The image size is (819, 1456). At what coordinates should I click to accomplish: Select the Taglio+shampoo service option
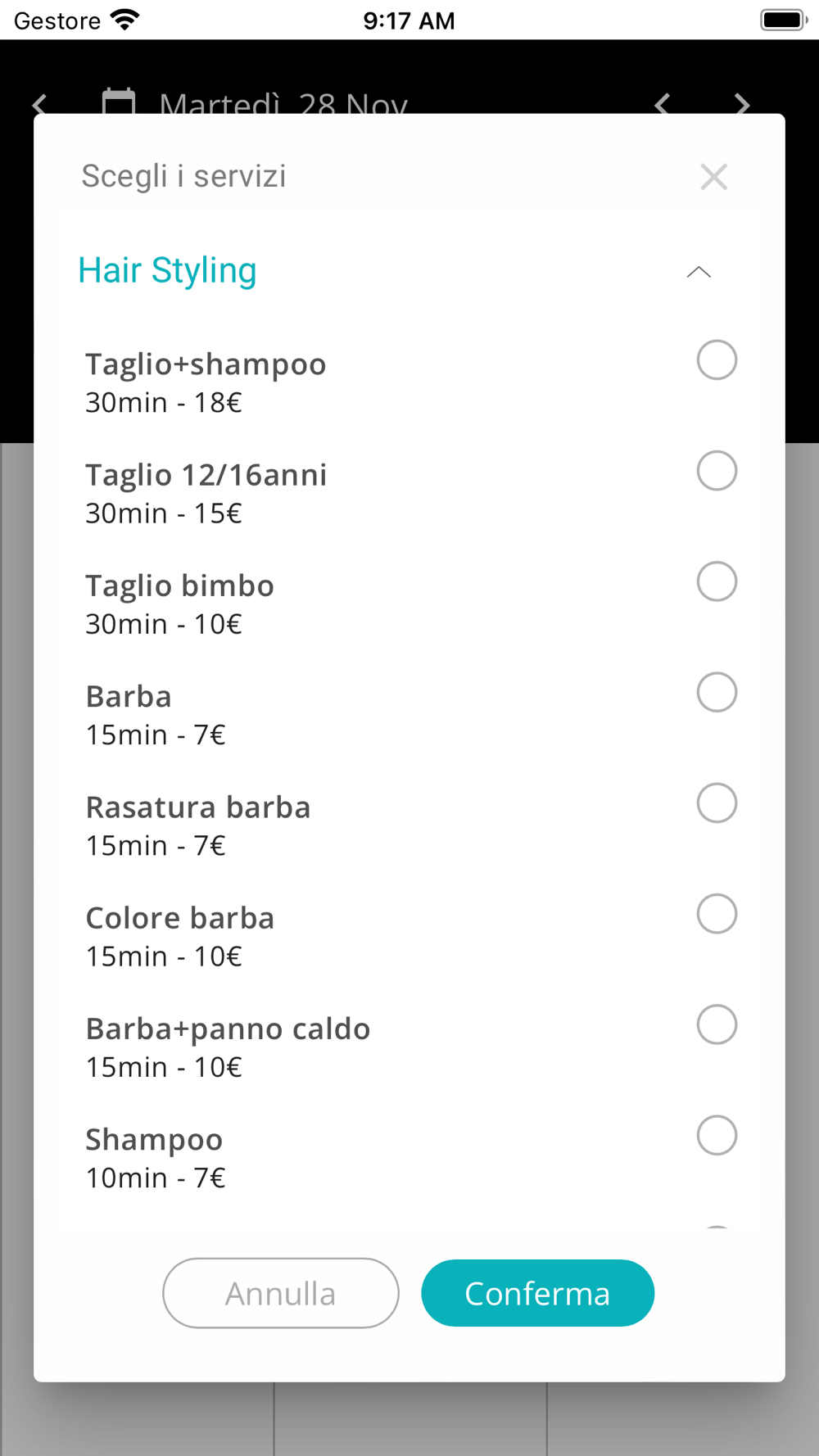point(717,360)
